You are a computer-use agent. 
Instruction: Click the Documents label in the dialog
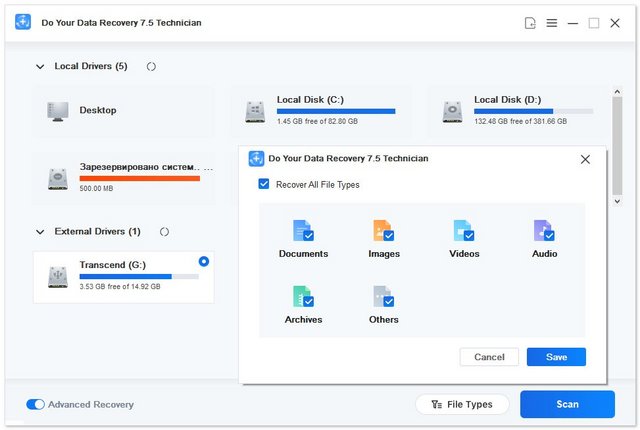pos(303,254)
